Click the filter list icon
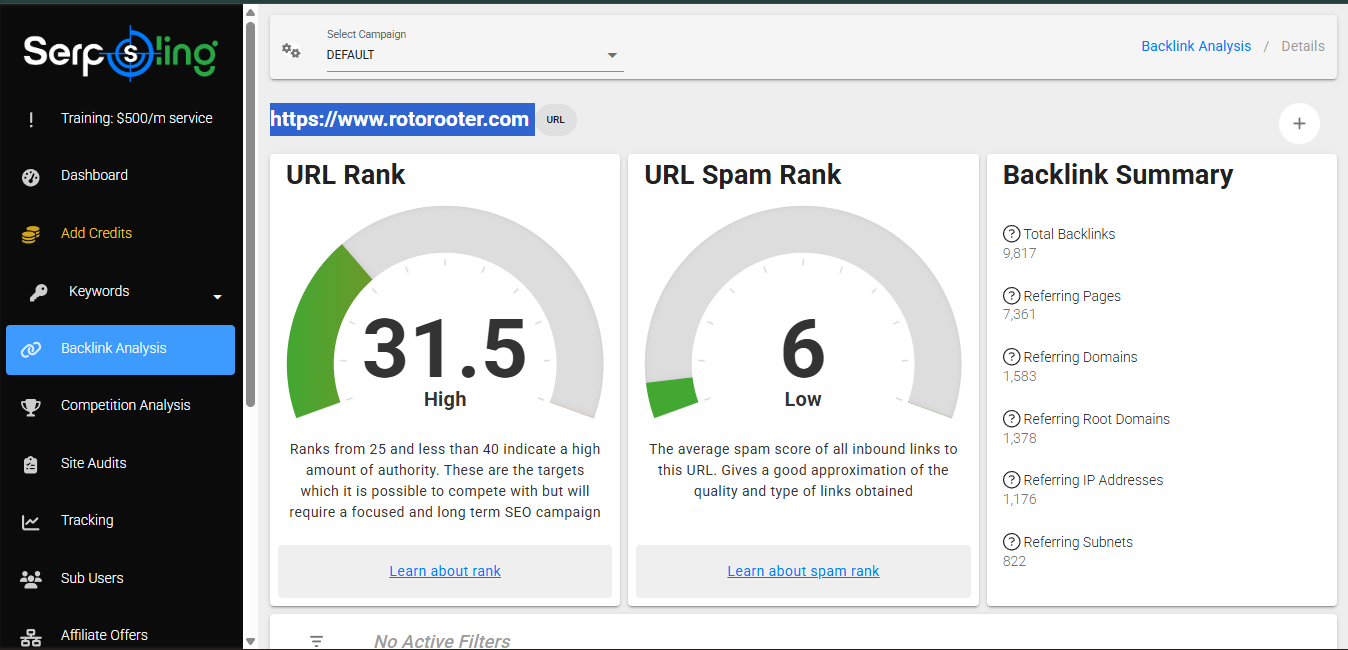The width and height of the screenshot is (1348, 650). pos(317,642)
